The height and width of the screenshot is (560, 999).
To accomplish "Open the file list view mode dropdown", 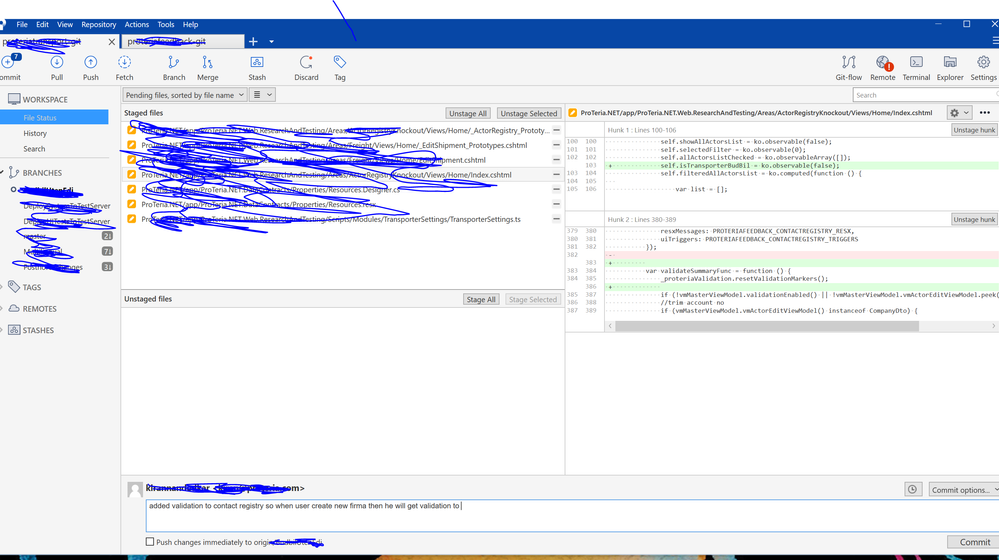I will tap(262, 95).
